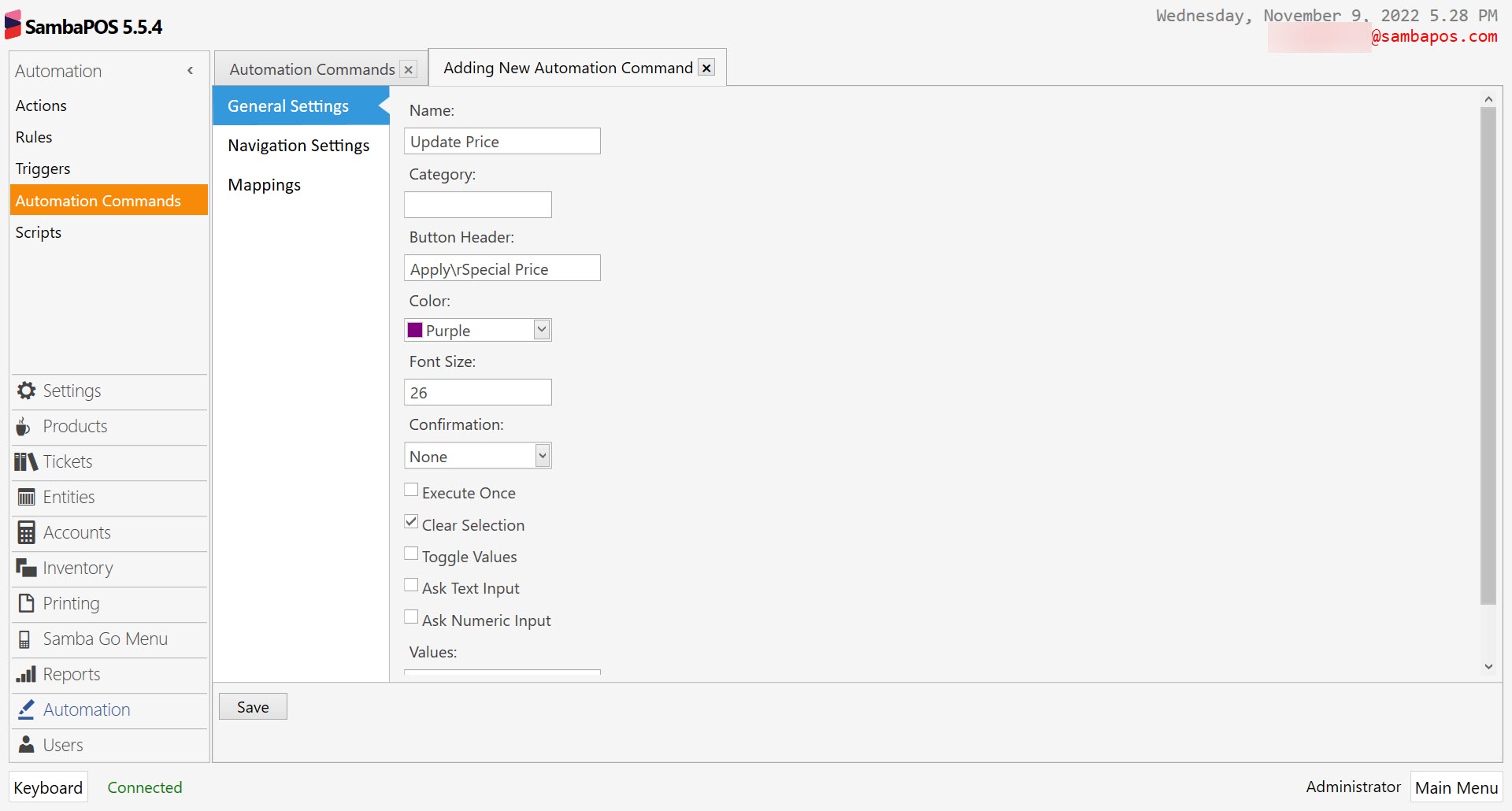Disable the Clear Selection checkbox

coord(410,520)
